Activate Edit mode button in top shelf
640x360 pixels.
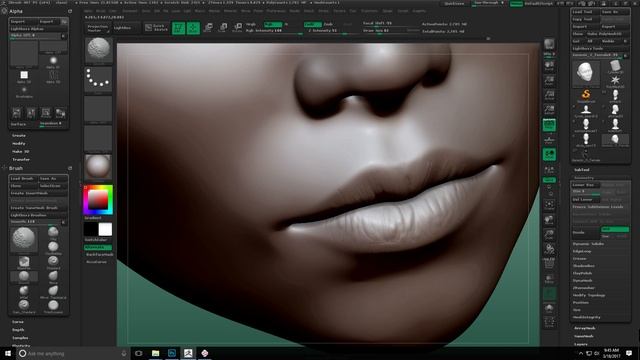[178, 28]
